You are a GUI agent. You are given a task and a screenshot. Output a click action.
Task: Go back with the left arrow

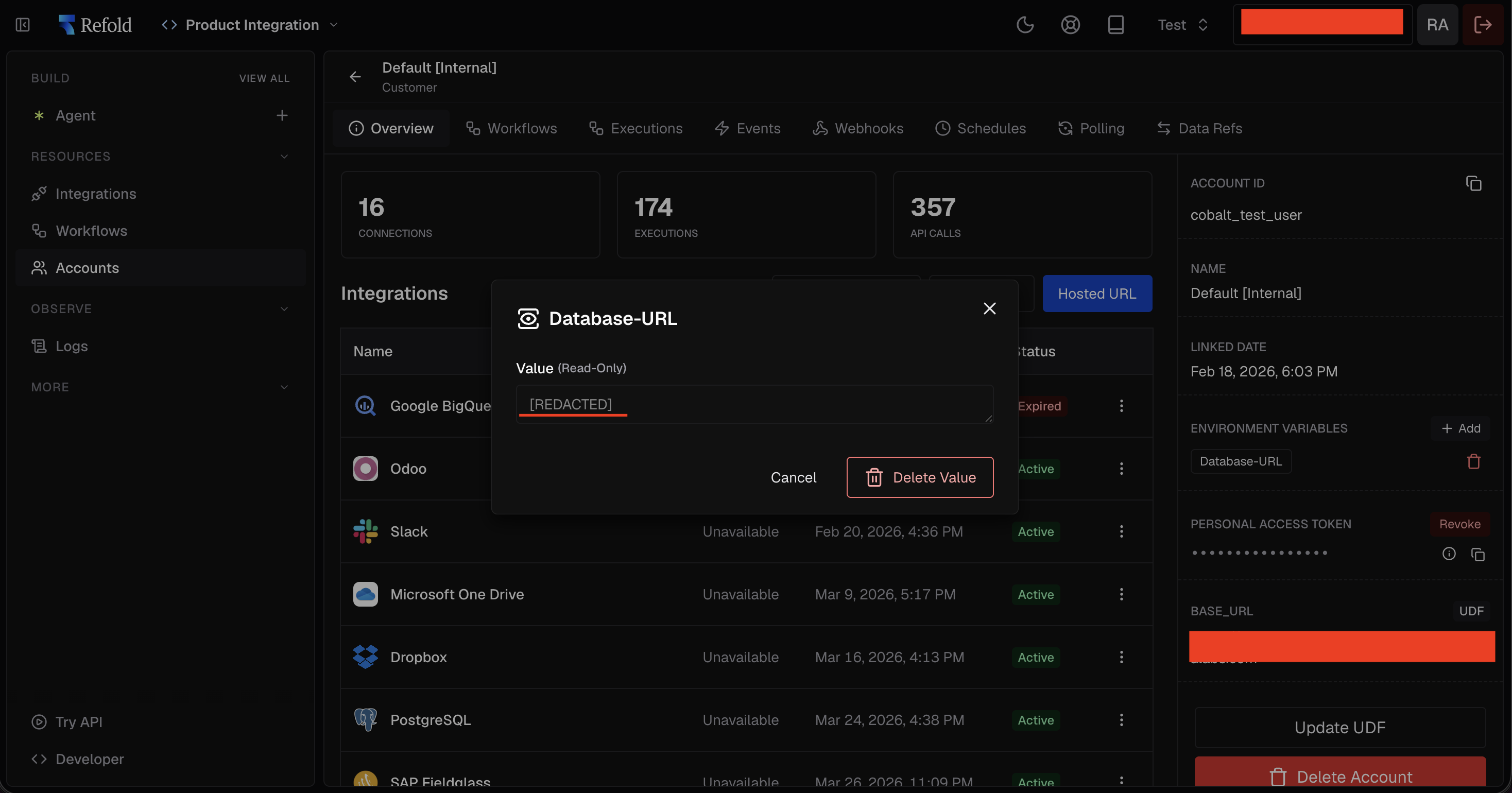coord(355,77)
